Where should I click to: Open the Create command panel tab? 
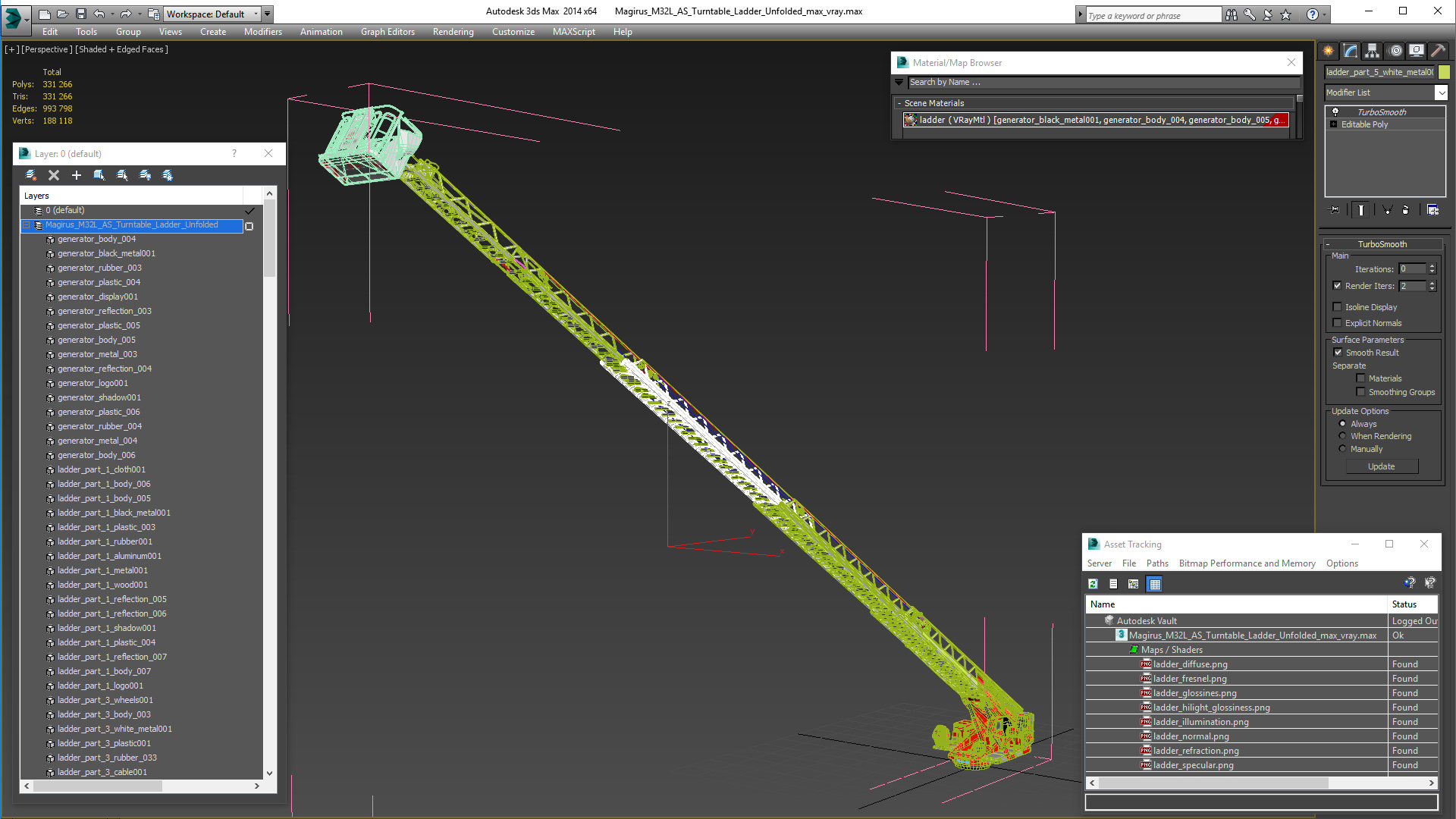(x=1329, y=51)
